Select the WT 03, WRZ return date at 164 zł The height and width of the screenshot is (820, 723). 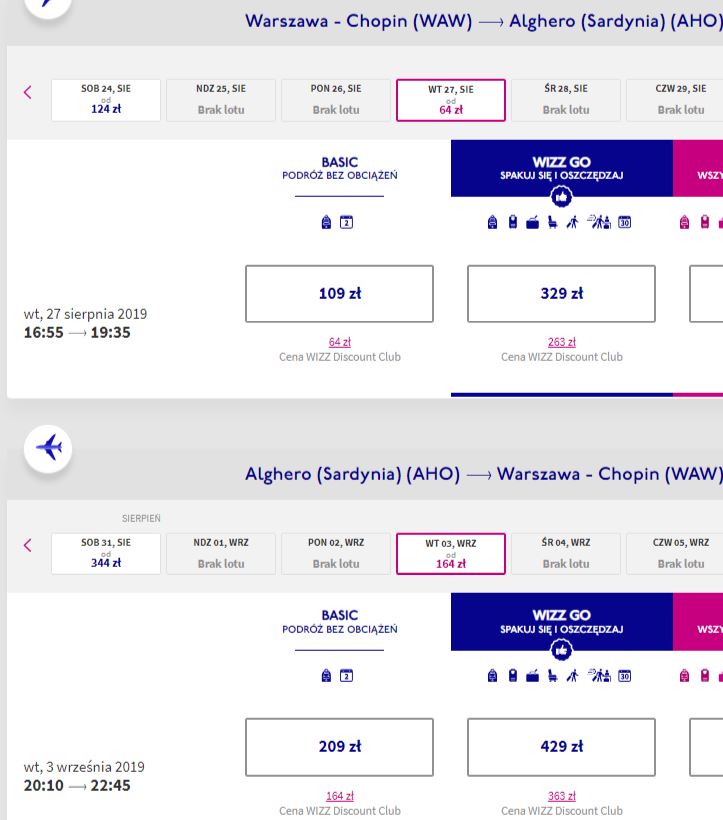point(451,553)
